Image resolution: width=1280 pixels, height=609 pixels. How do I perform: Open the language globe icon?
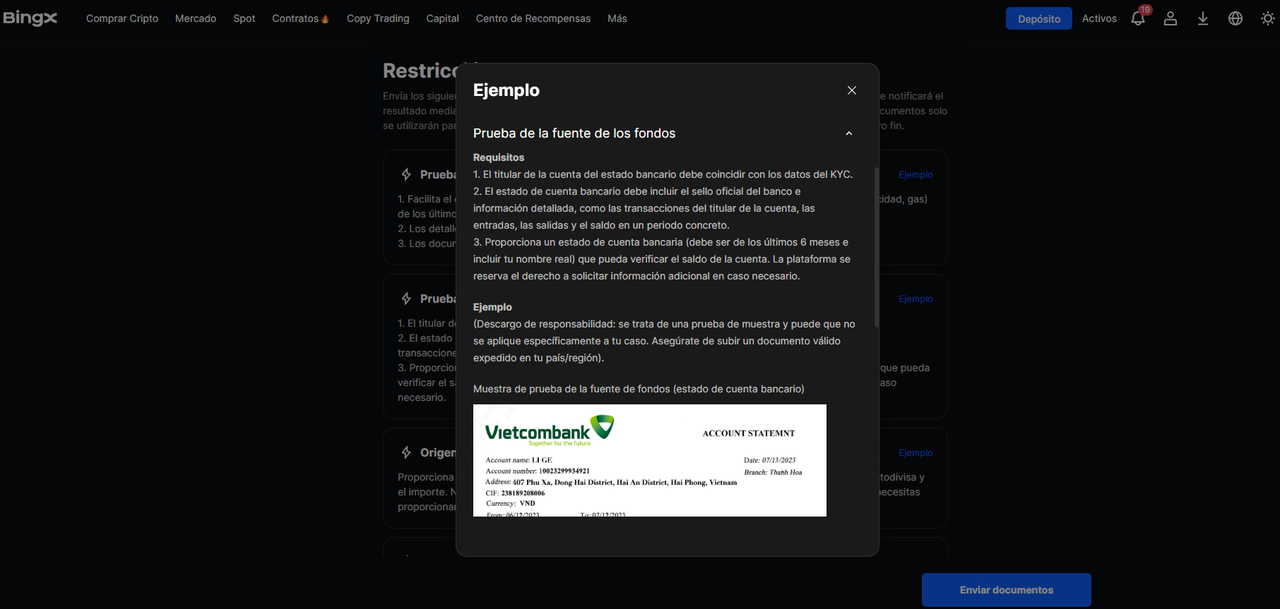tap(1235, 18)
